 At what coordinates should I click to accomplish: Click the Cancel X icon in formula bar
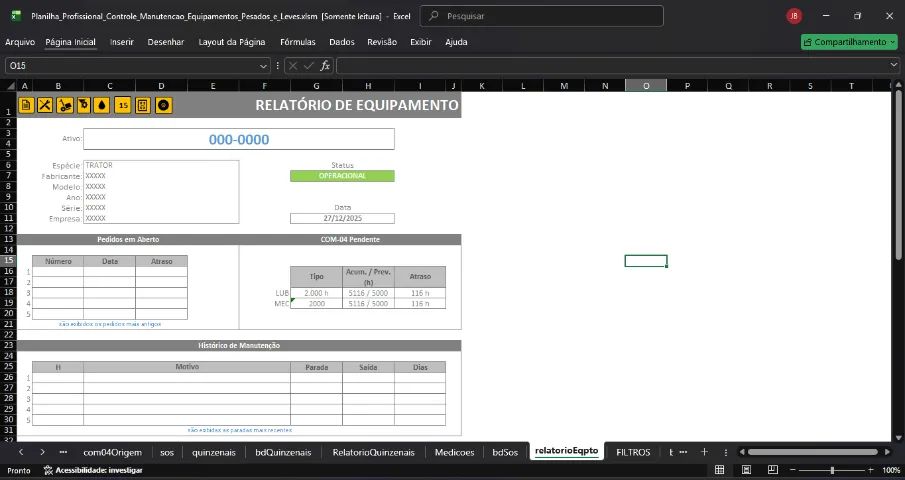tap(293, 66)
